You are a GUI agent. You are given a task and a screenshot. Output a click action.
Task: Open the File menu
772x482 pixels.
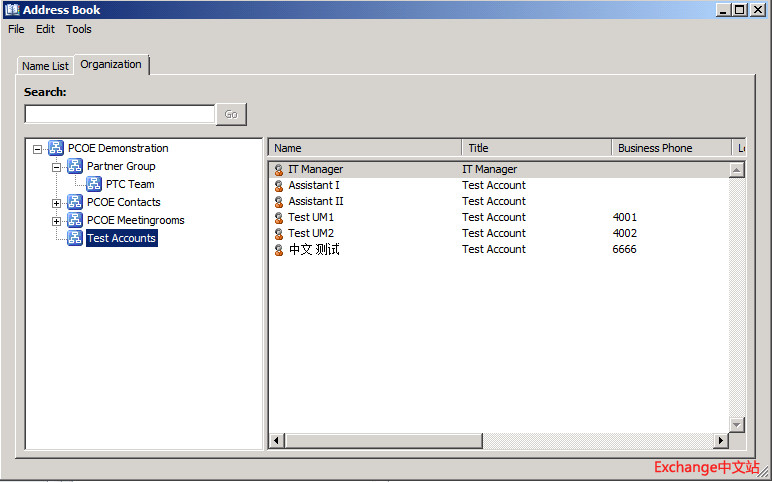[16, 29]
